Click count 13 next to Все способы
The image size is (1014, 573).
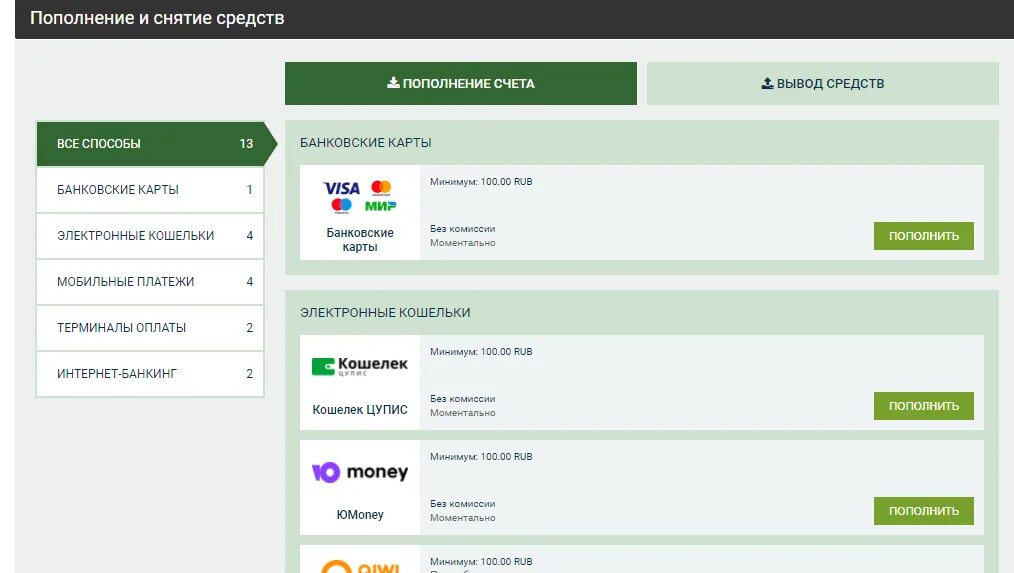tap(246, 144)
